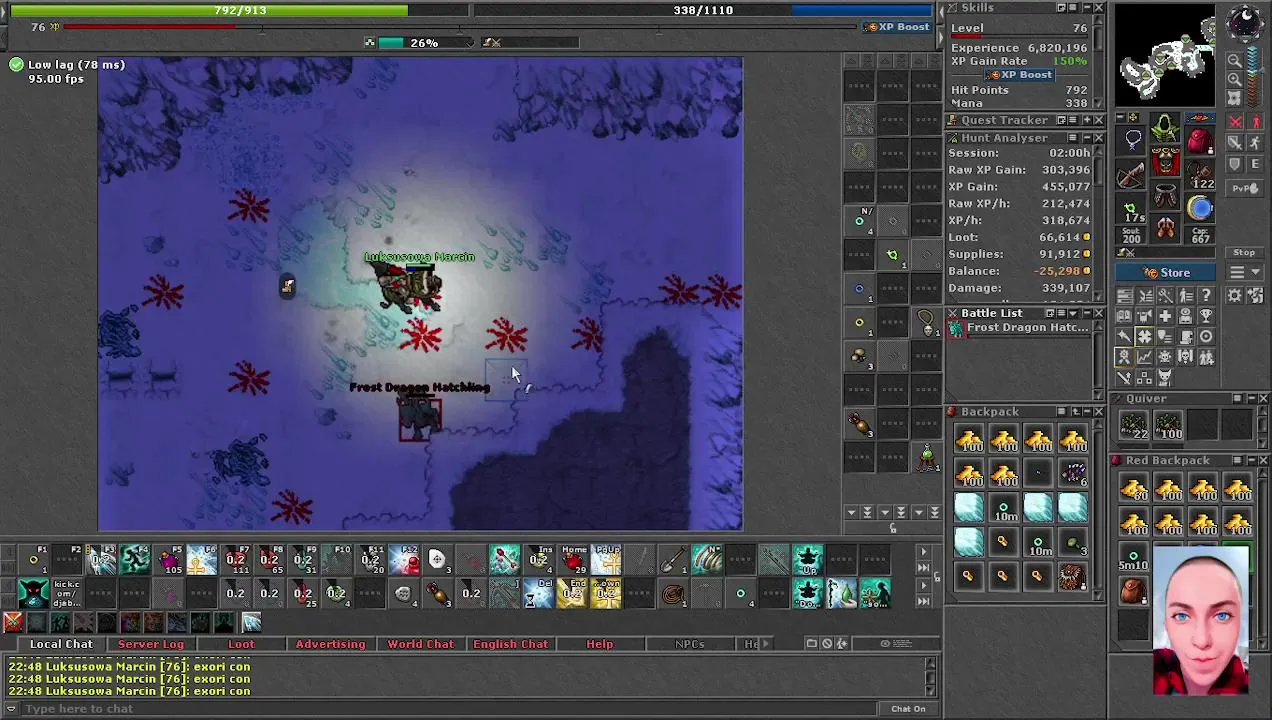This screenshot has width=1272, height=720.
Task: Open the two-people party icon
Action: click(1206, 356)
